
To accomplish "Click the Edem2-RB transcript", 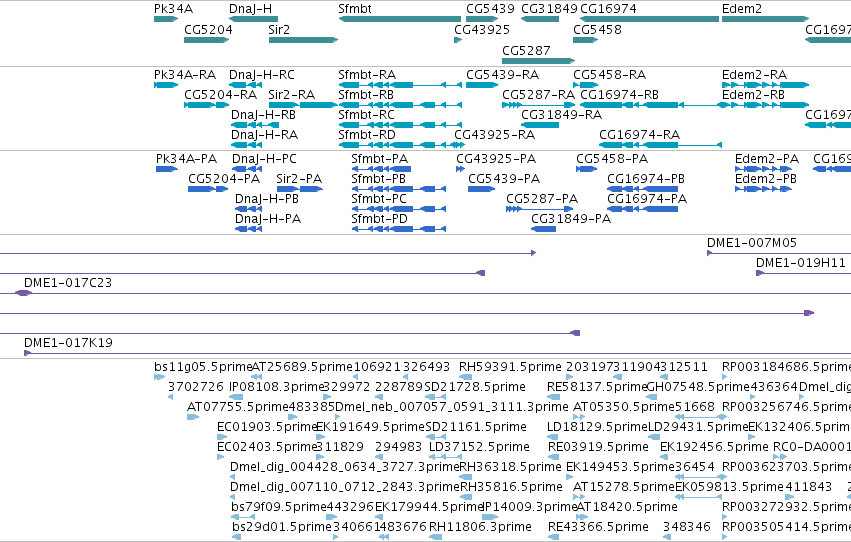I will point(765,105).
